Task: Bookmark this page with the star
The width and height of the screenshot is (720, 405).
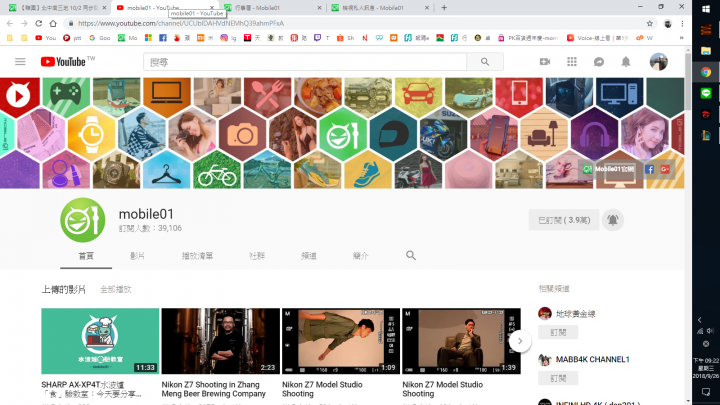Action: coord(649,23)
